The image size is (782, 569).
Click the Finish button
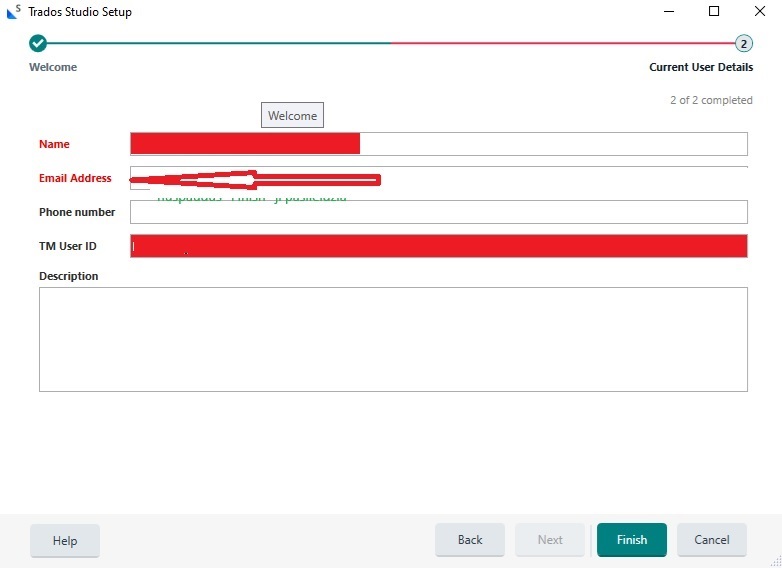pyautogui.click(x=631, y=540)
